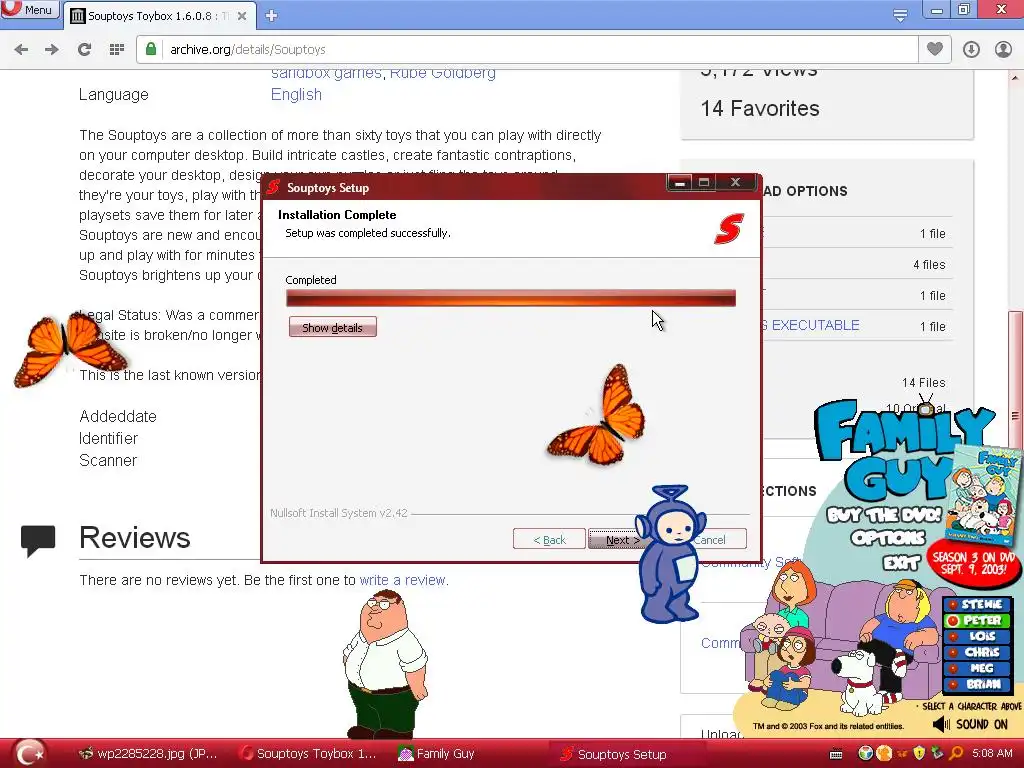Switch to the Souptoys Toybox browser tab
1024x768 pixels.
(x=152, y=16)
